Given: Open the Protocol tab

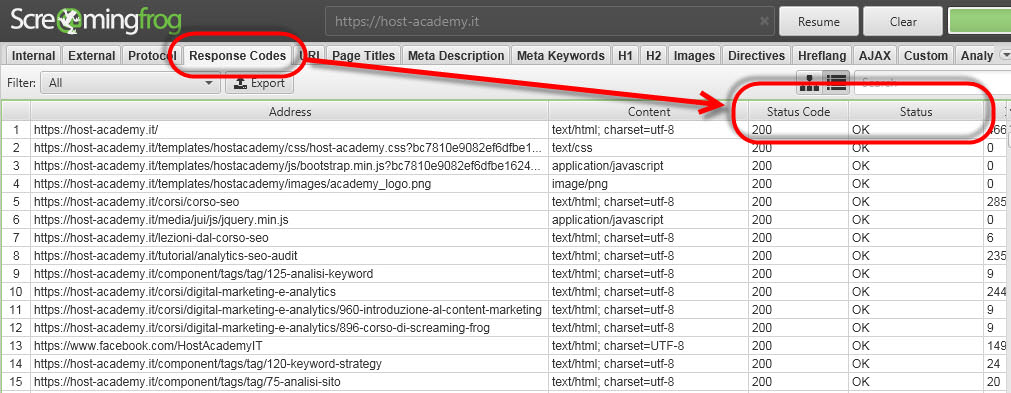Looking at the screenshot, I should tap(152, 55).
